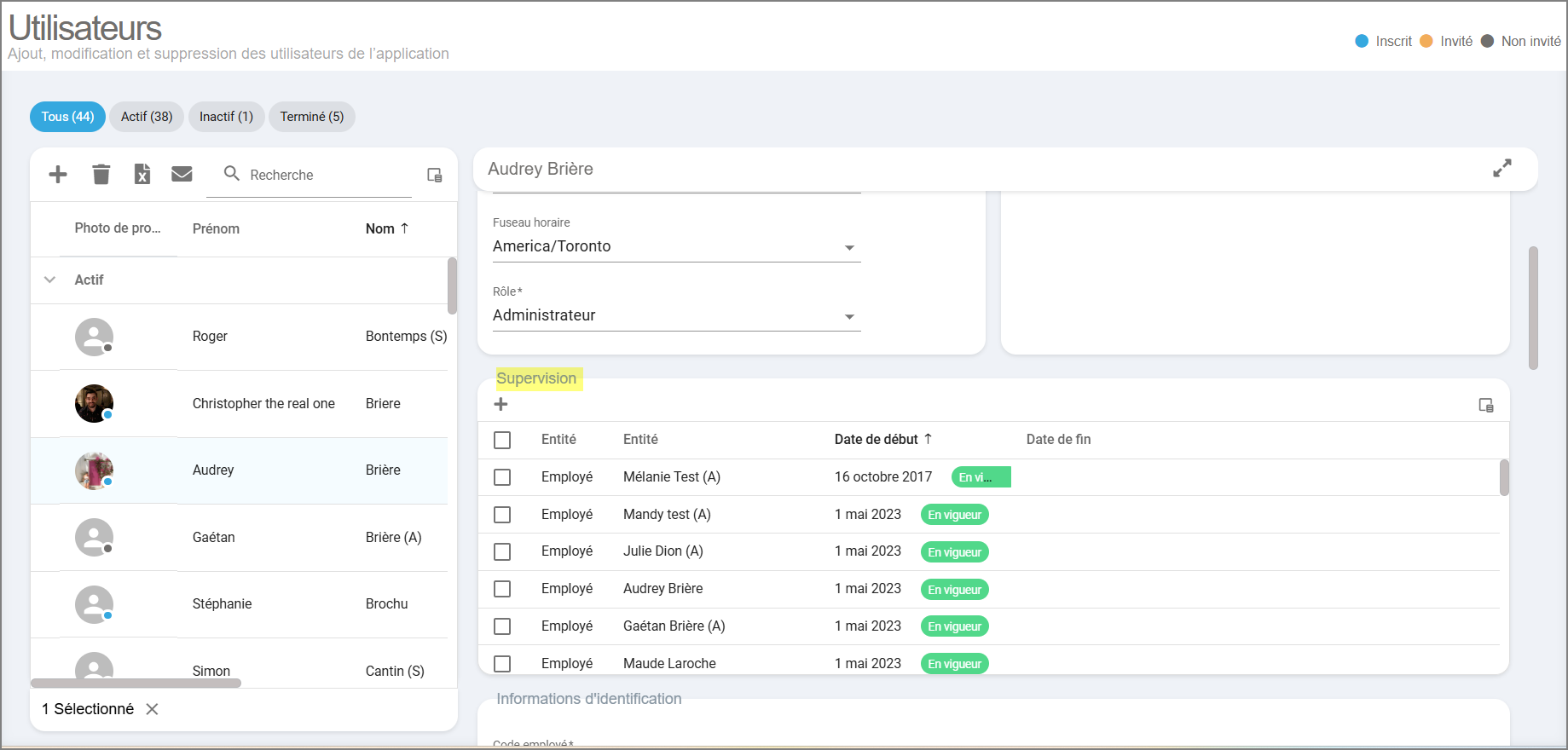Viewport: 1568px width, 750px height.
Task: Open the Rôle Administrateur dropdown
Action: (677, 316)
